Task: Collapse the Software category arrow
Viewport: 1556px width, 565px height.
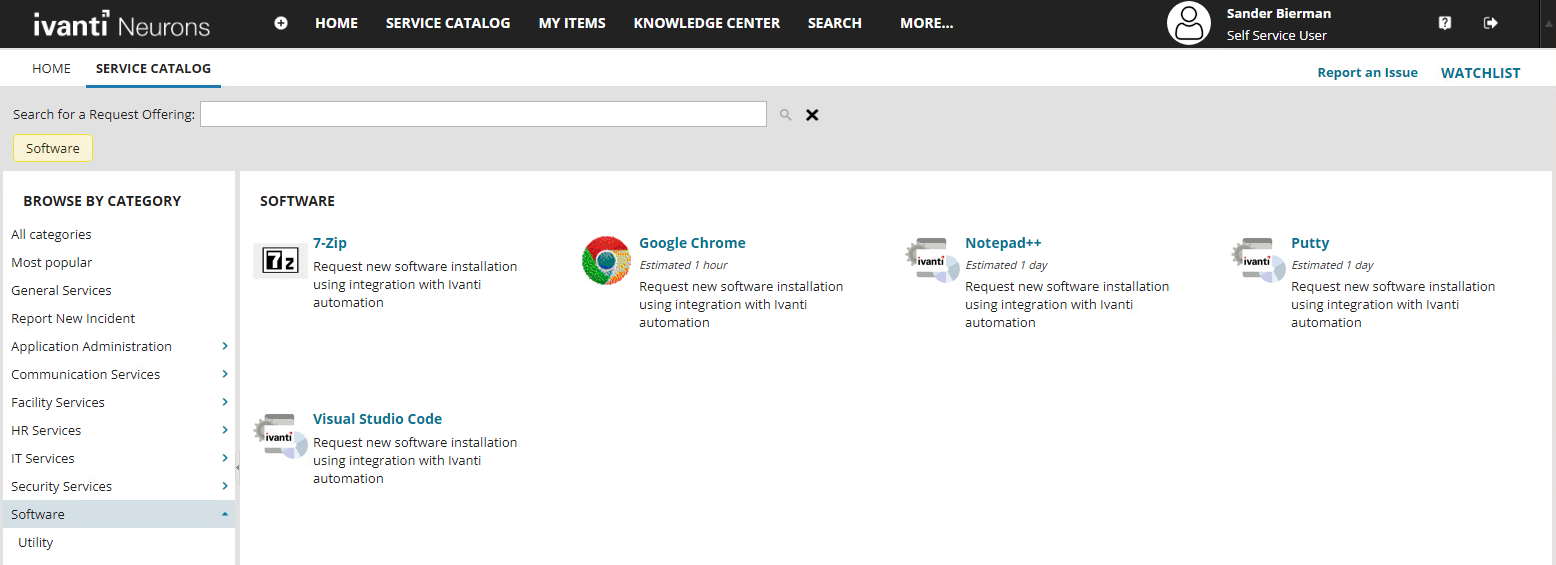Action: [x=225, y=514]
